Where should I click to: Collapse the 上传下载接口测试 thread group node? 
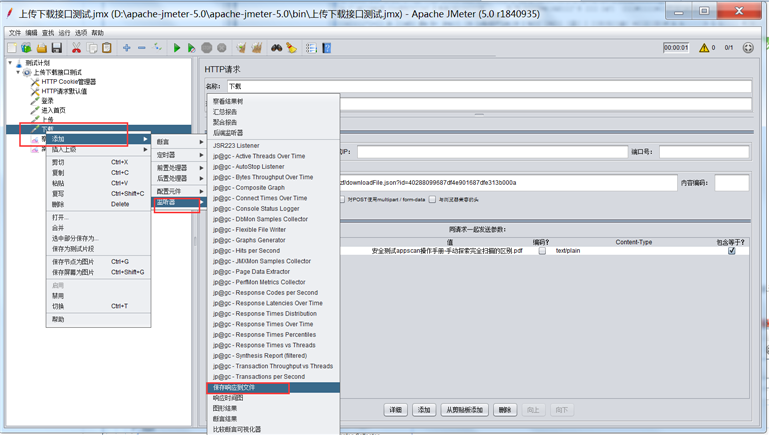(x=19, y=72)
